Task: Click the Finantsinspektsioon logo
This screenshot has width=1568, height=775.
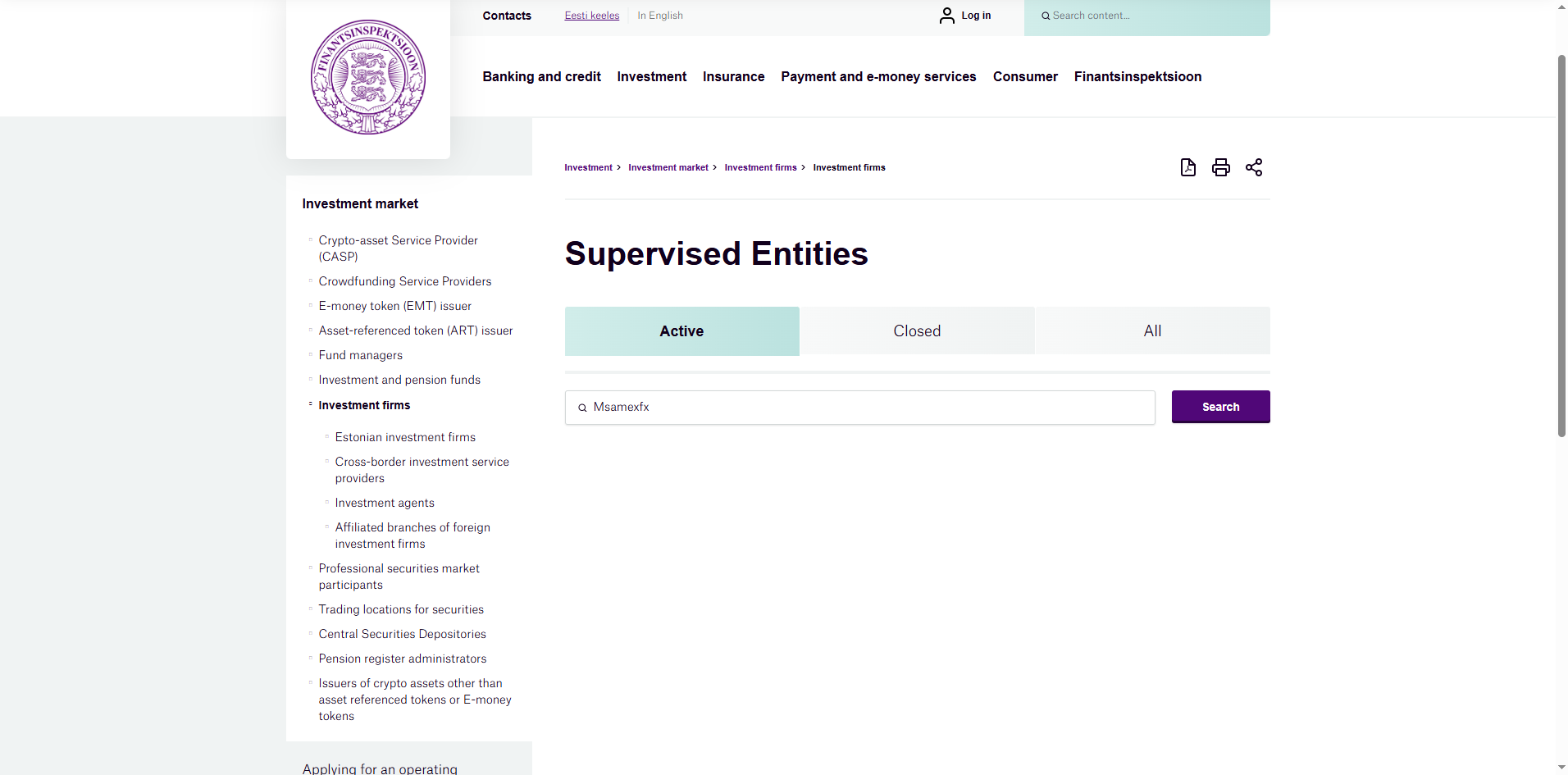Action: (x=368, y=77)
